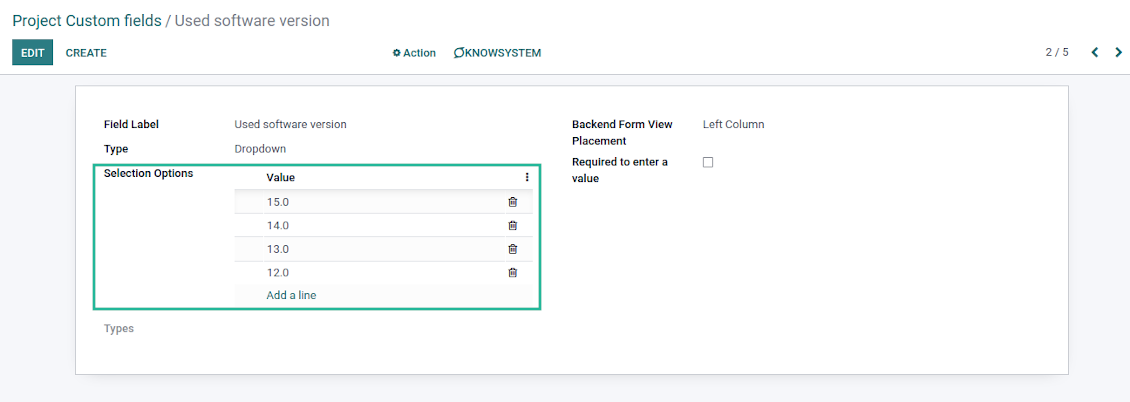Toggle Required to enter a value checkbox
This screenshot has height=402, width=1130.
[x=708, y=162]
